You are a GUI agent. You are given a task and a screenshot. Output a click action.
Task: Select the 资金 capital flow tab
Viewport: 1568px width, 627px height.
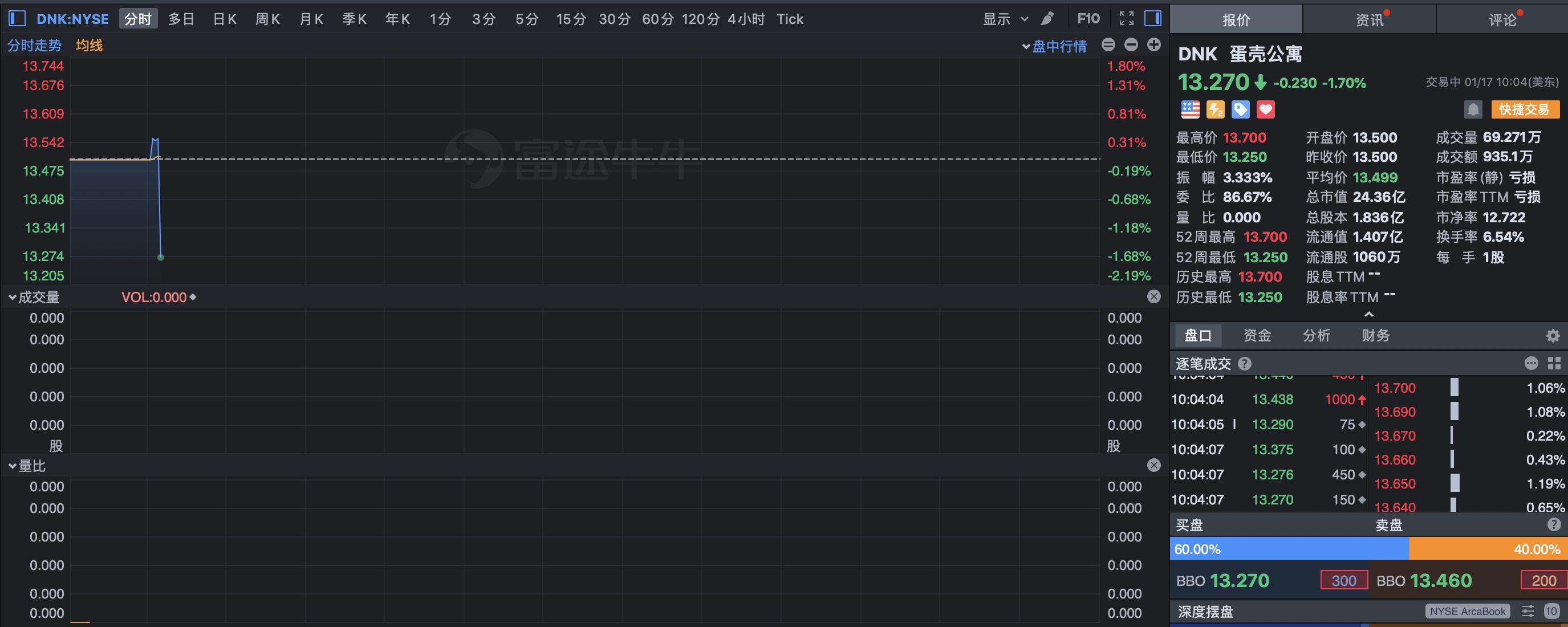[1257, 335]
